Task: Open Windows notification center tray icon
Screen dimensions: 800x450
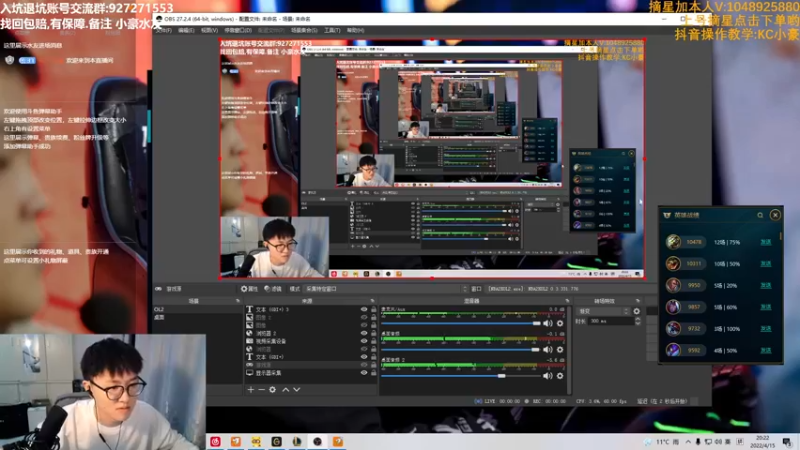Action: pyautogui.click(x=787, y=442)
